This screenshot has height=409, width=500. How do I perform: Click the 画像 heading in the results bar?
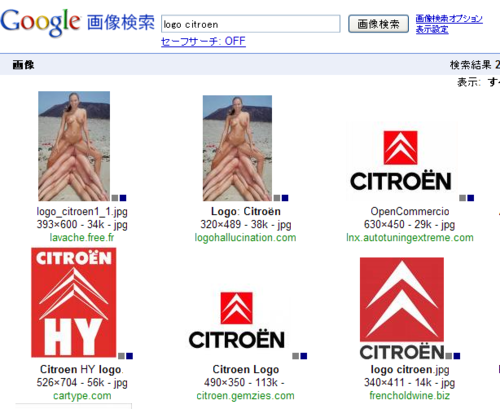pos(23,65)
